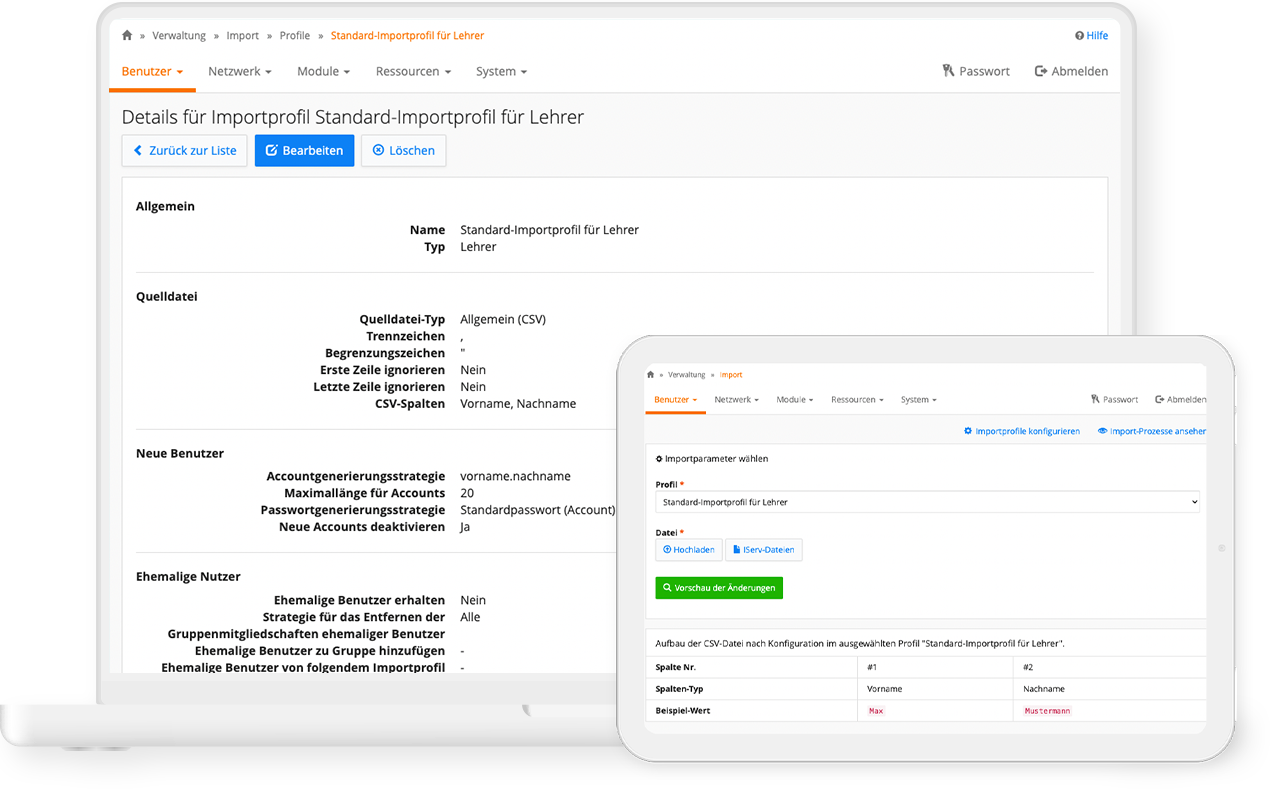This screenshot has height=799, width=1280.
Task: Click the Neue Benutzer section heading
Action: point(180,453)
